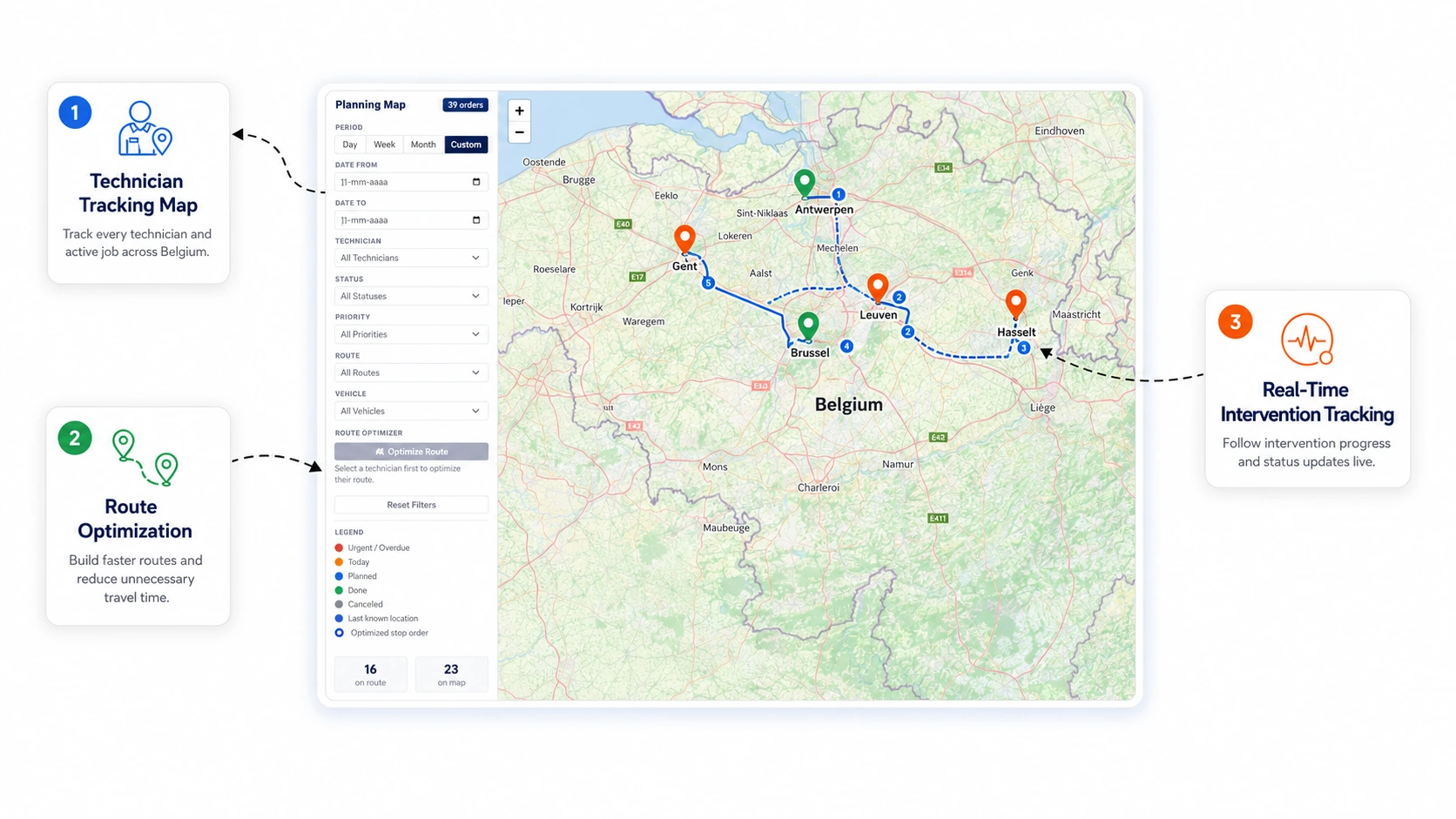The width and height of the screenshot is (1456, 819).
Task: Zoom out of the planning map
Action: 519,133
